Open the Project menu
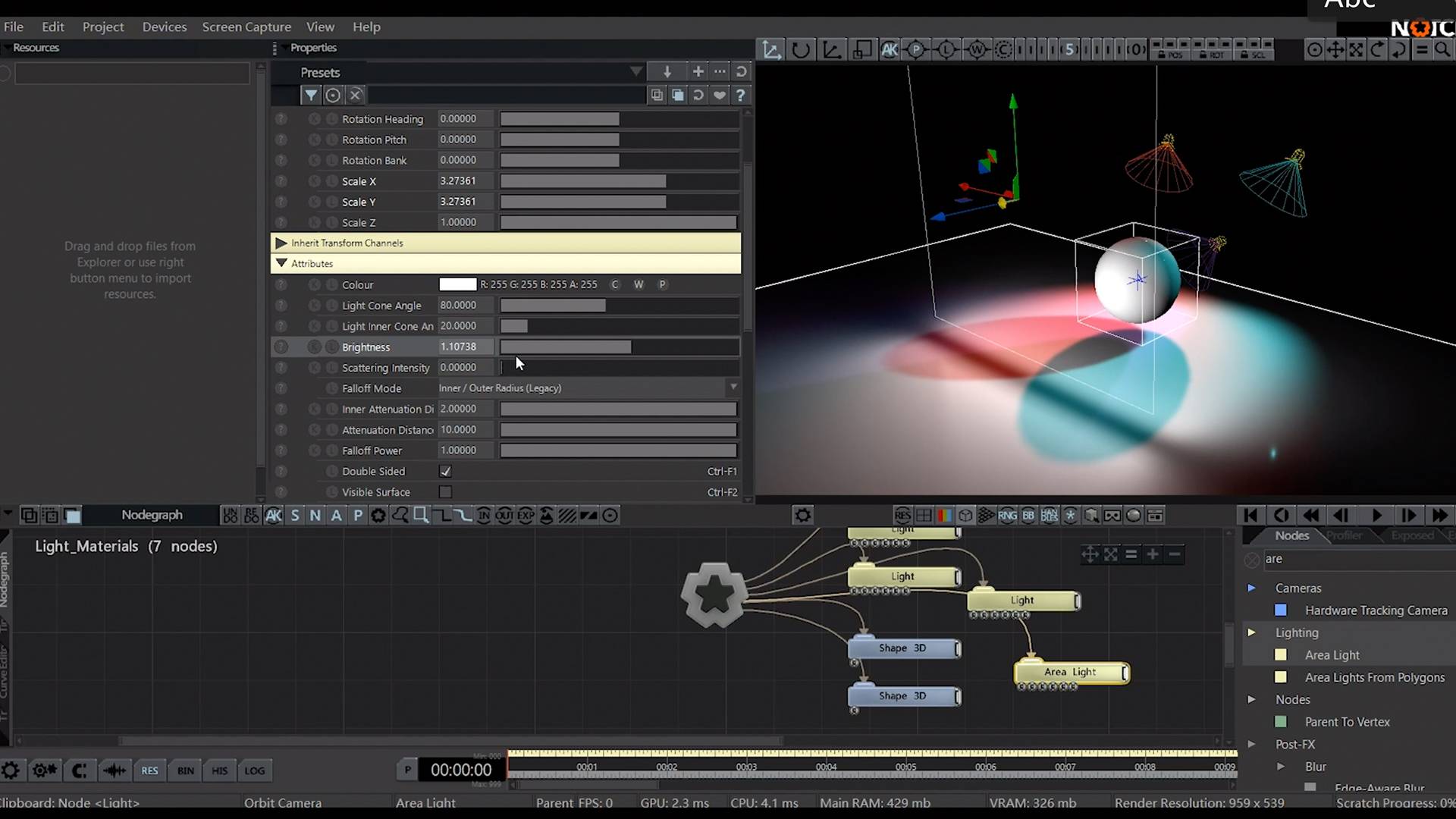The height and width of the screenshot is (819, 1456). point(103,27)
